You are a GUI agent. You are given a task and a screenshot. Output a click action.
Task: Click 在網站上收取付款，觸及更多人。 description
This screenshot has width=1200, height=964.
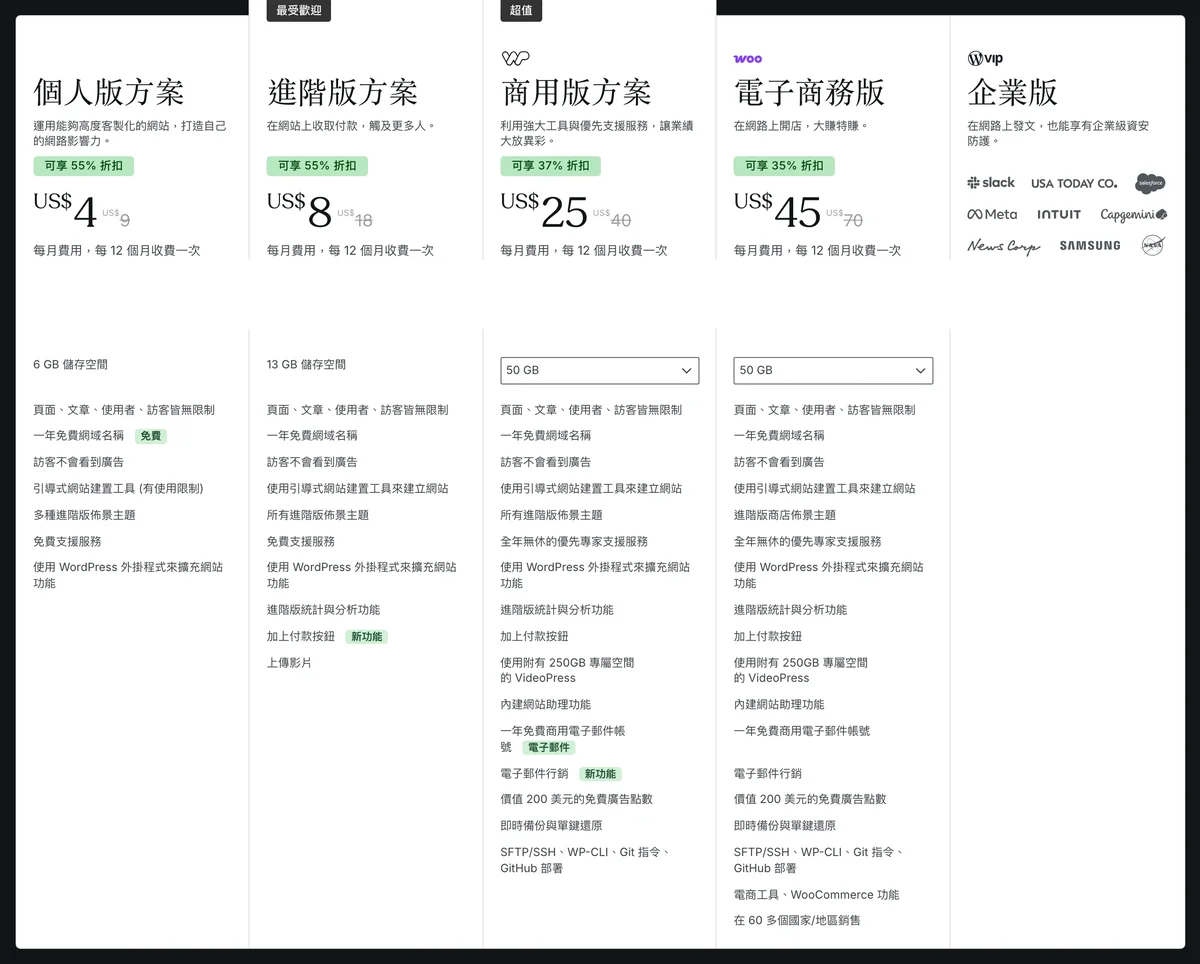pyautogui.click(x=352, y=126)
